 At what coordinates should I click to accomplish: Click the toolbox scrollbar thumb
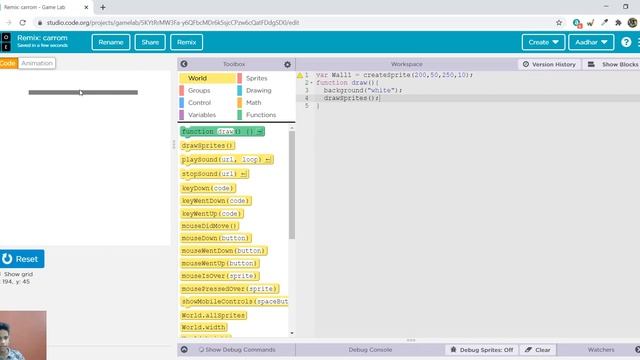click(292, 185)
